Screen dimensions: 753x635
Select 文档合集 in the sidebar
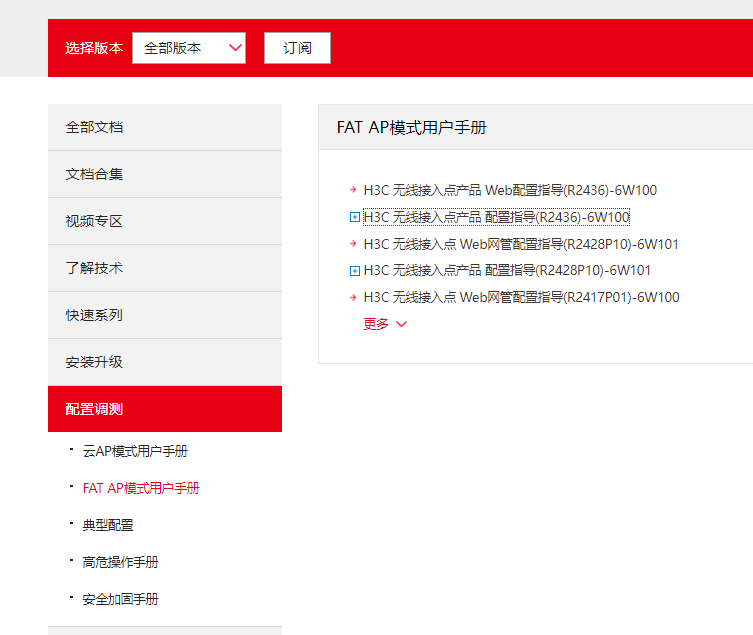click(x=165, y=174)
